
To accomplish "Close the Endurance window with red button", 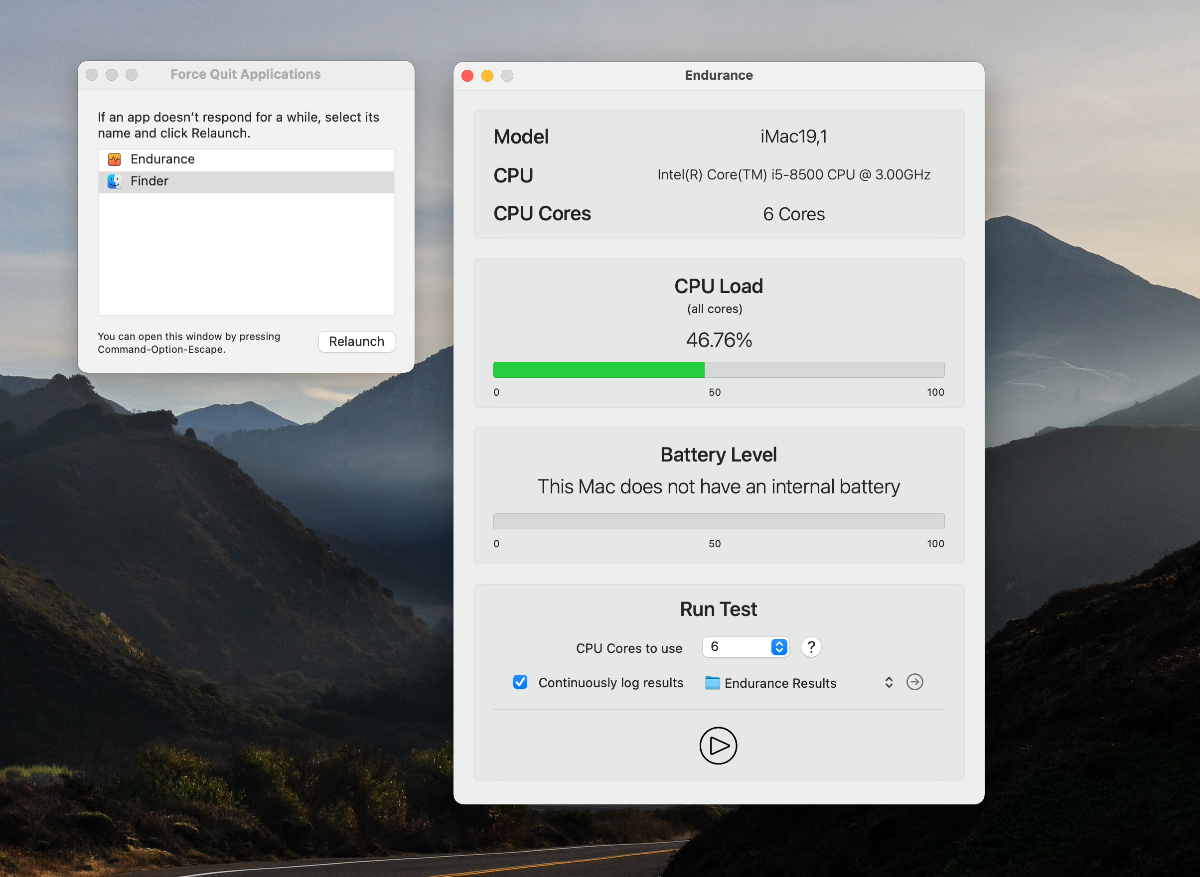I will [x=467, y=76].
